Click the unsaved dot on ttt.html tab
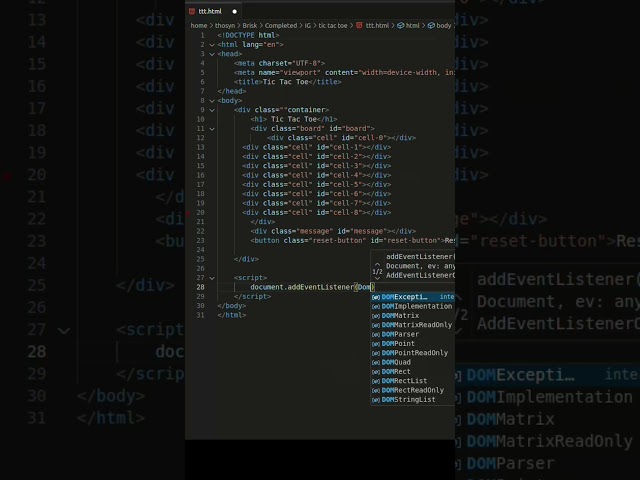Image resolution: width=640 pixels, height=480 pixels. coord(234,11)
